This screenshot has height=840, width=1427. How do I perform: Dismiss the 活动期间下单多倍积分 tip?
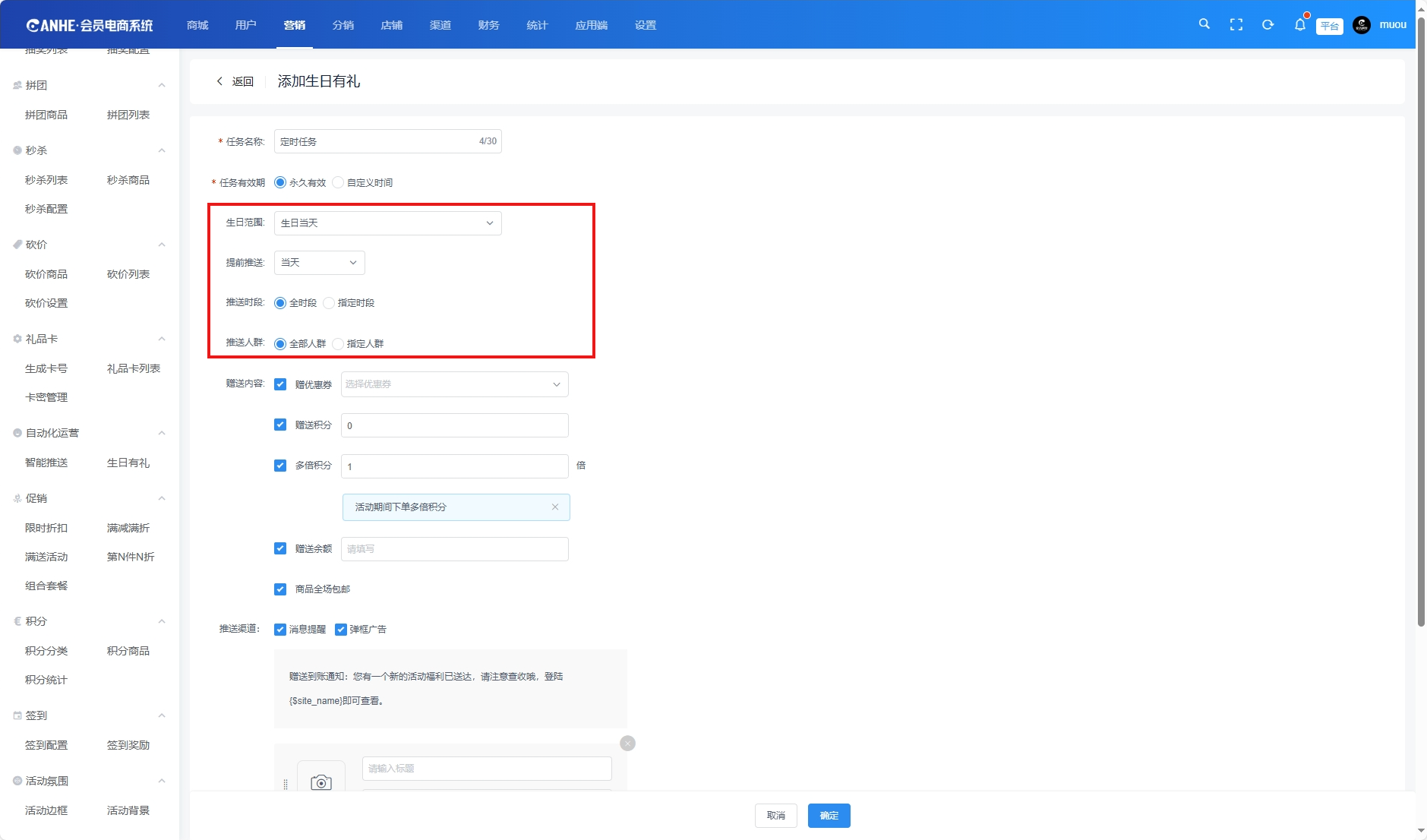pos(555,507)
